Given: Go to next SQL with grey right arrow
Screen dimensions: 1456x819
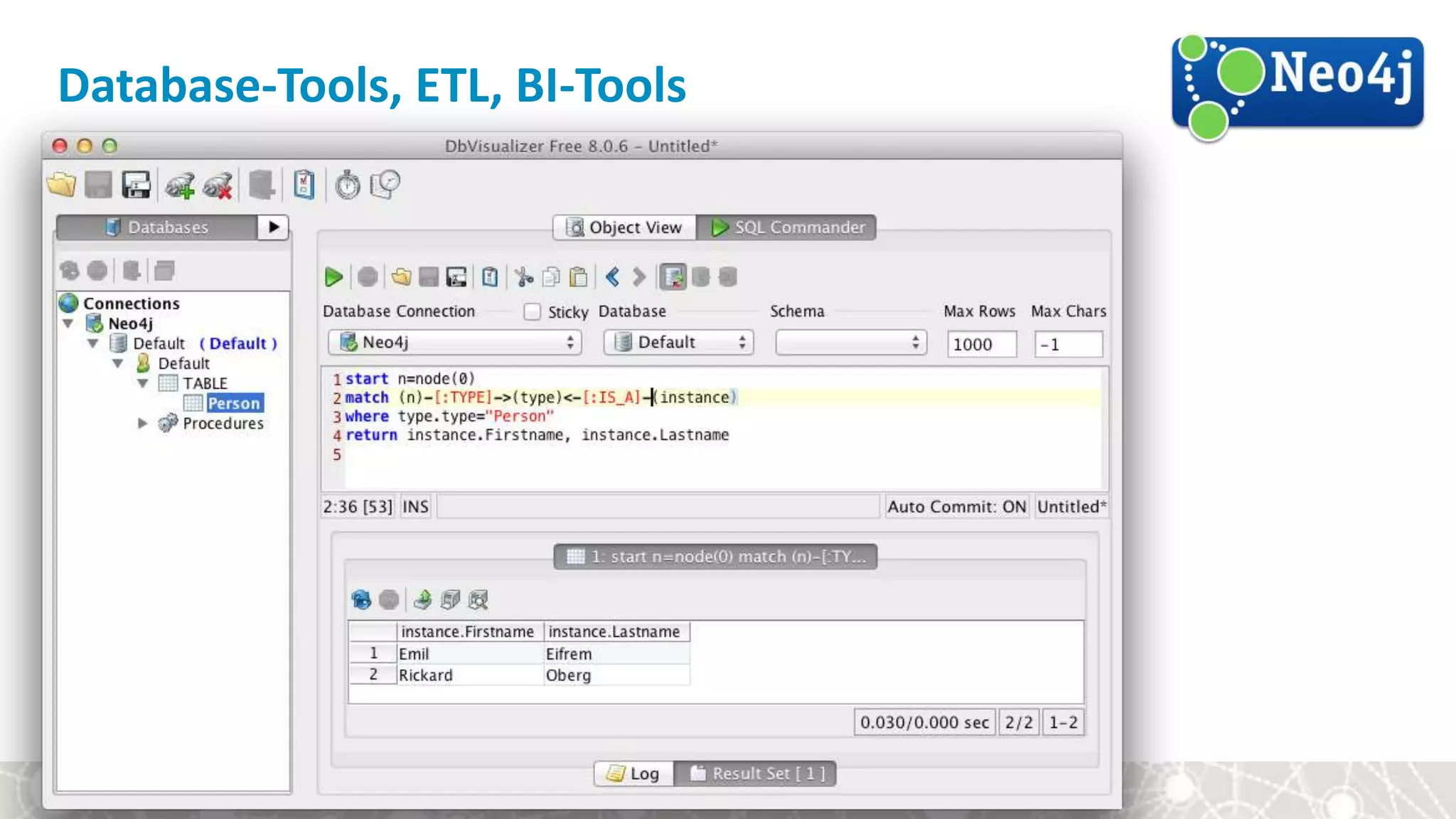Looking at the screenshot, I should coord(639,277).
